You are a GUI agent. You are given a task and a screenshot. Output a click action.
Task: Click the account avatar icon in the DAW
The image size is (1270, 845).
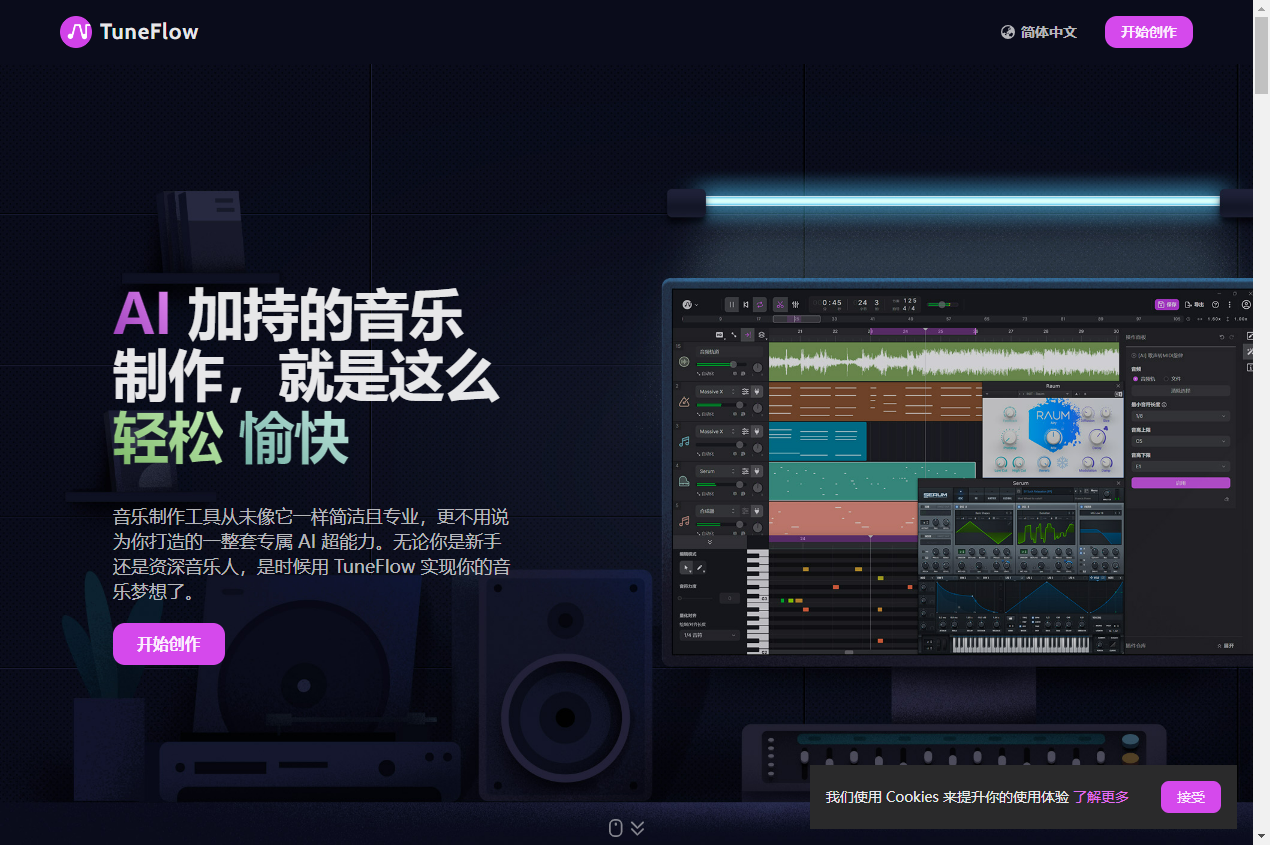[1246, 304]
